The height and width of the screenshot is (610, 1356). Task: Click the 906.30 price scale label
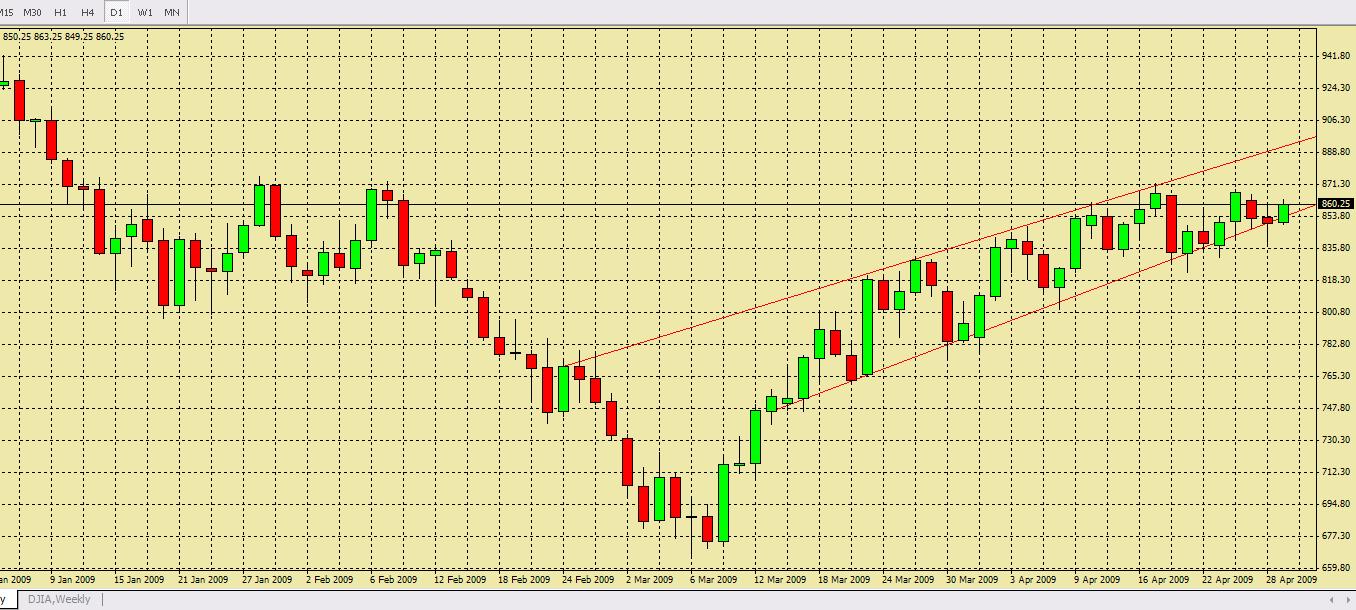(x=1336, y=120)
